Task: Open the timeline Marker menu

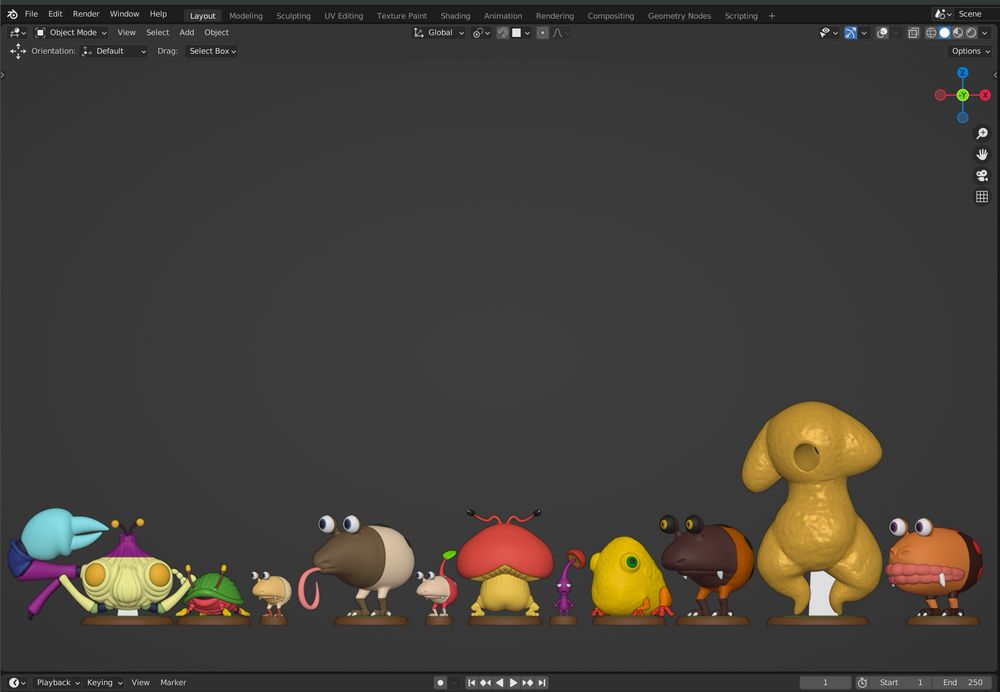Action: (x=173, y=682)
